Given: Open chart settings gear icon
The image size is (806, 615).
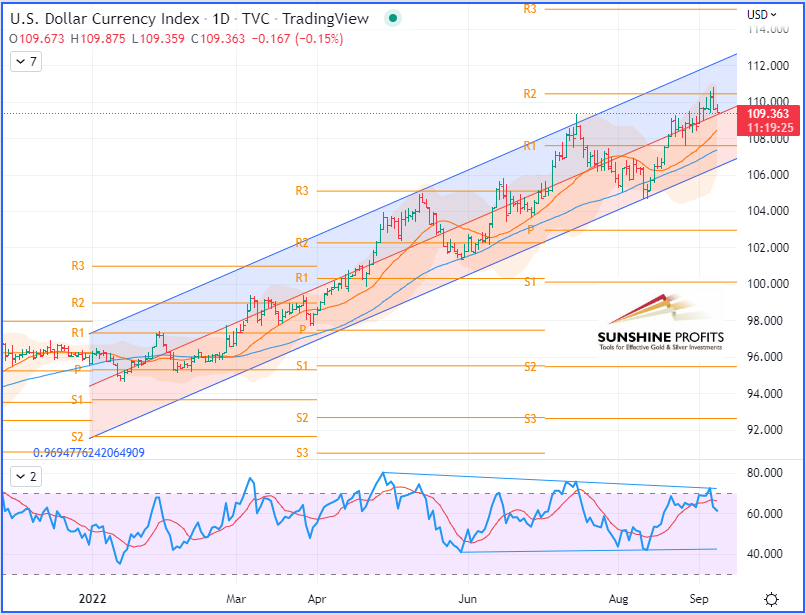Looking at the screenshot, I should click(x=771, y=600).
